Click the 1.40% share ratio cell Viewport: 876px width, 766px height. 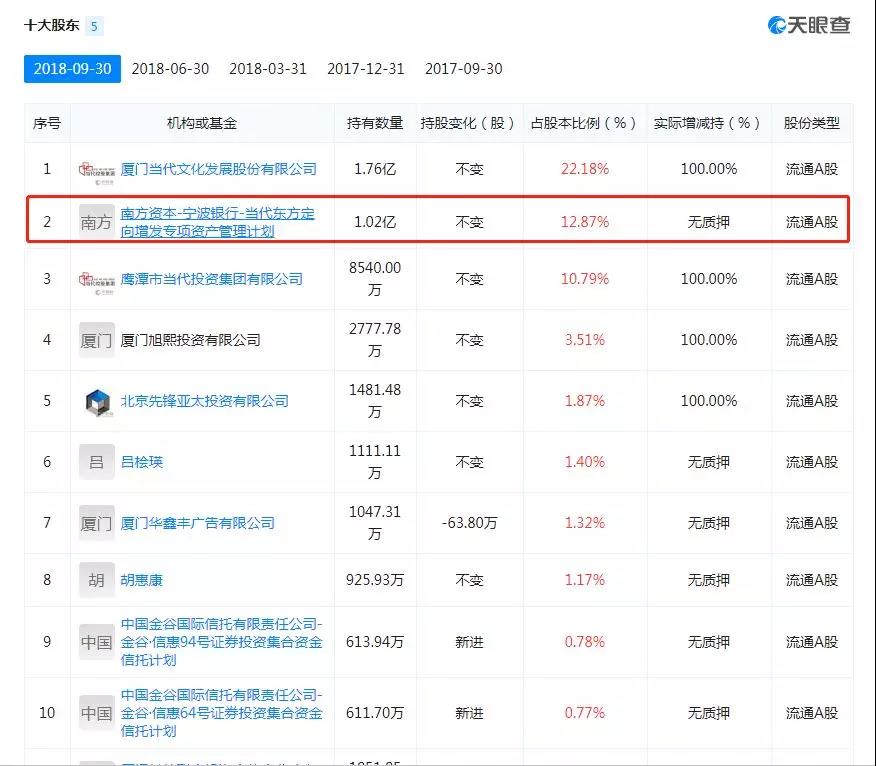[584, 462]
